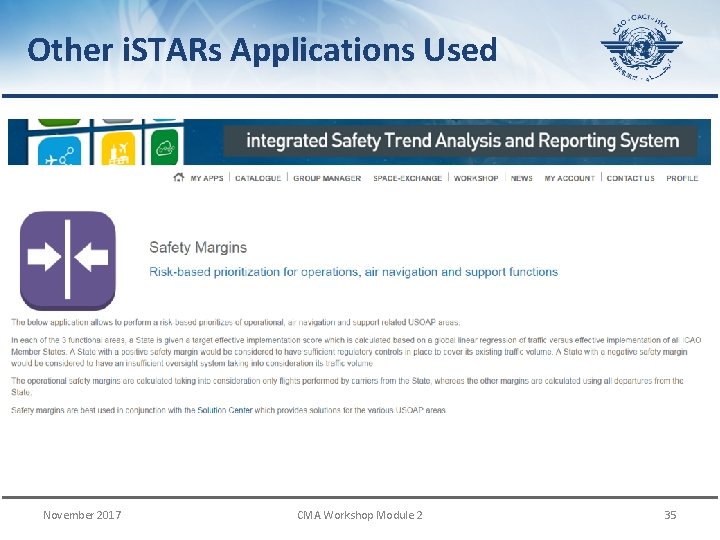Screen dimensions: 720x540
Task: Click the 'CMA Workshop Module 2' footer text
Action: tap(360, 515)
